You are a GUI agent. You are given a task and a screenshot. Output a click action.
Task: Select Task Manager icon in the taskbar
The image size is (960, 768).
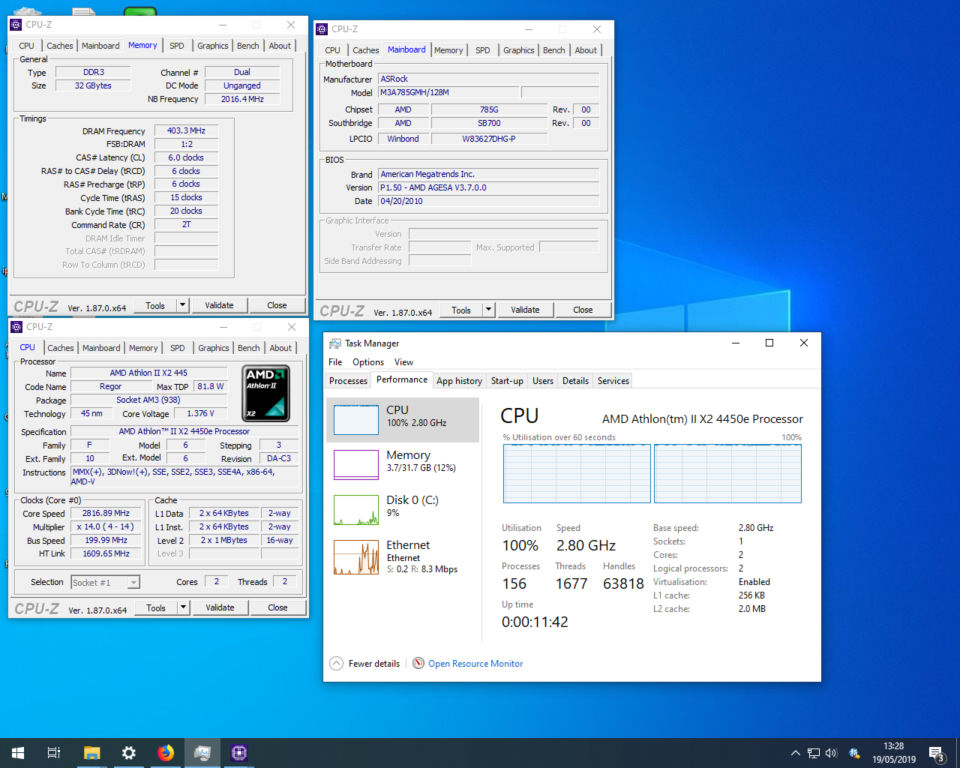(202, 753)
